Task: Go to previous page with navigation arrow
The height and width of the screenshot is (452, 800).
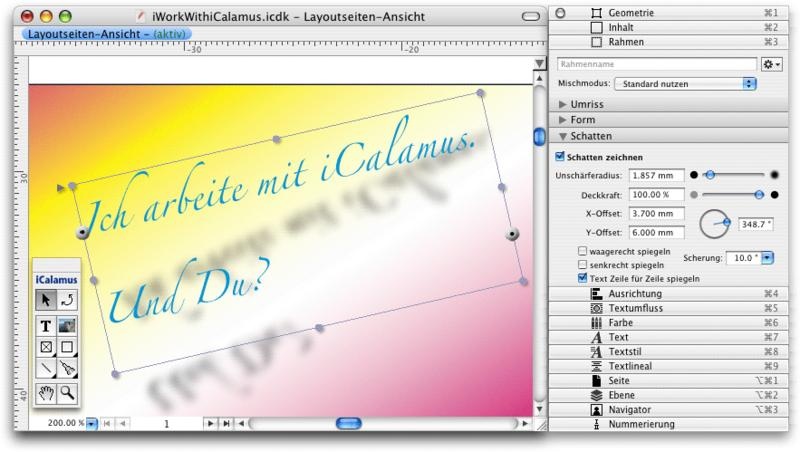Action: click(x=122, y=423)
